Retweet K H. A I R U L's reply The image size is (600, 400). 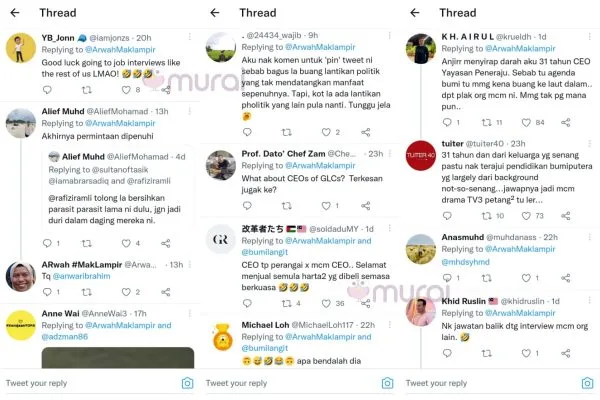point(486,122)
